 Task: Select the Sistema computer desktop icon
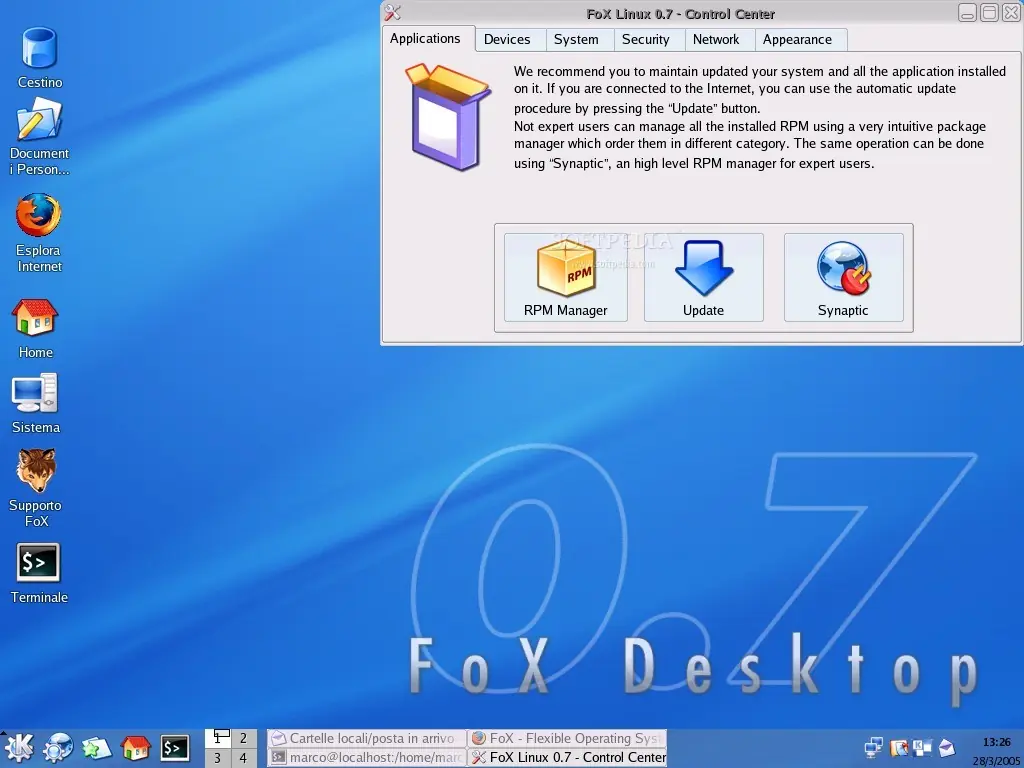tap(35, 404)
